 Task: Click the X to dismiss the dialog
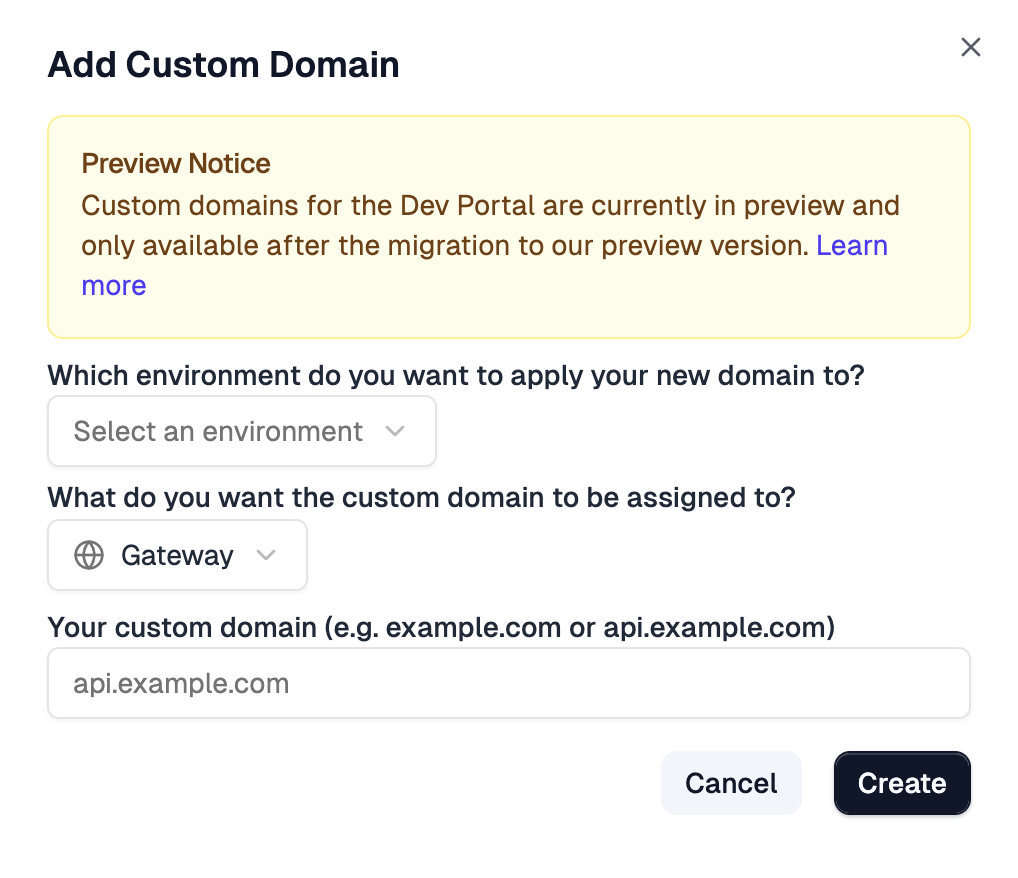tap(970, 47)
